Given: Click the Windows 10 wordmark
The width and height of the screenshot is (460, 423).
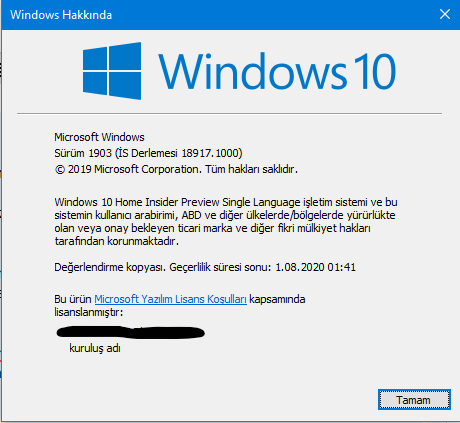Looking at the screenshot, I should (x=277, y=72).
